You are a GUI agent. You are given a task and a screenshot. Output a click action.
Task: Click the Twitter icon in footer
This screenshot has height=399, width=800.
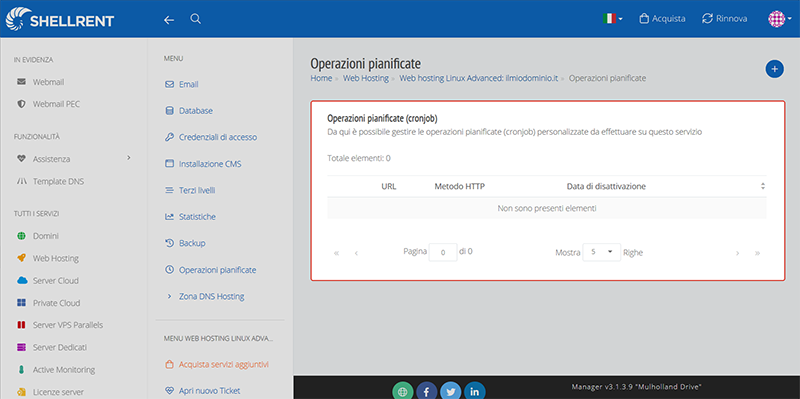(451, 391)
